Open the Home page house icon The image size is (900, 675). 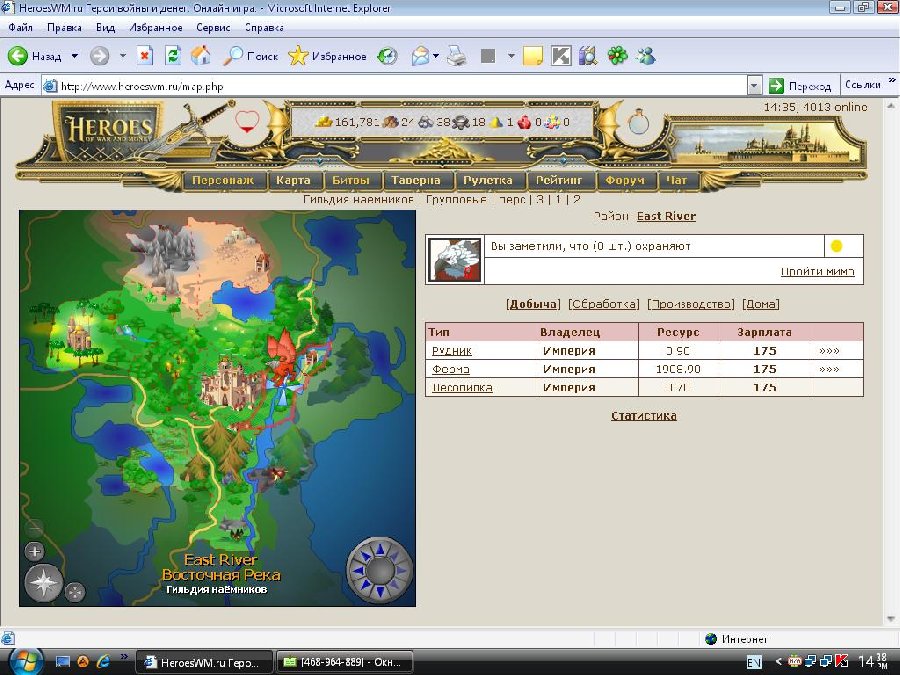pyautogui.click(x=200, y=56)
